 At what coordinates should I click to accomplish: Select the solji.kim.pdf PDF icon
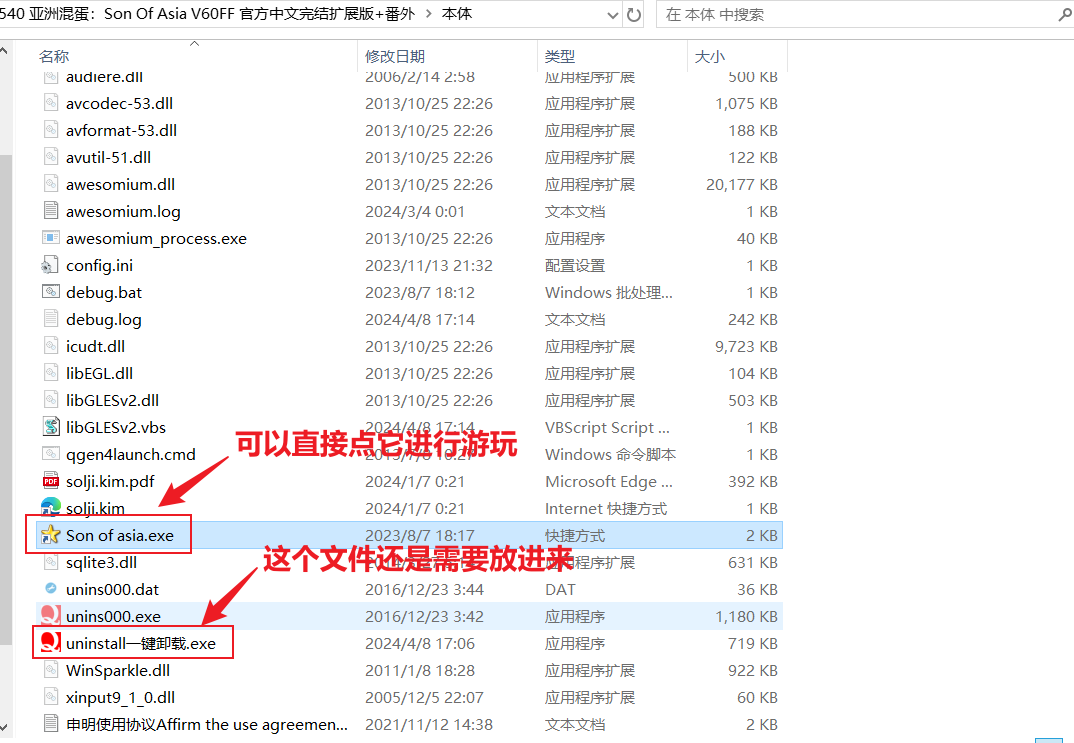51,481
